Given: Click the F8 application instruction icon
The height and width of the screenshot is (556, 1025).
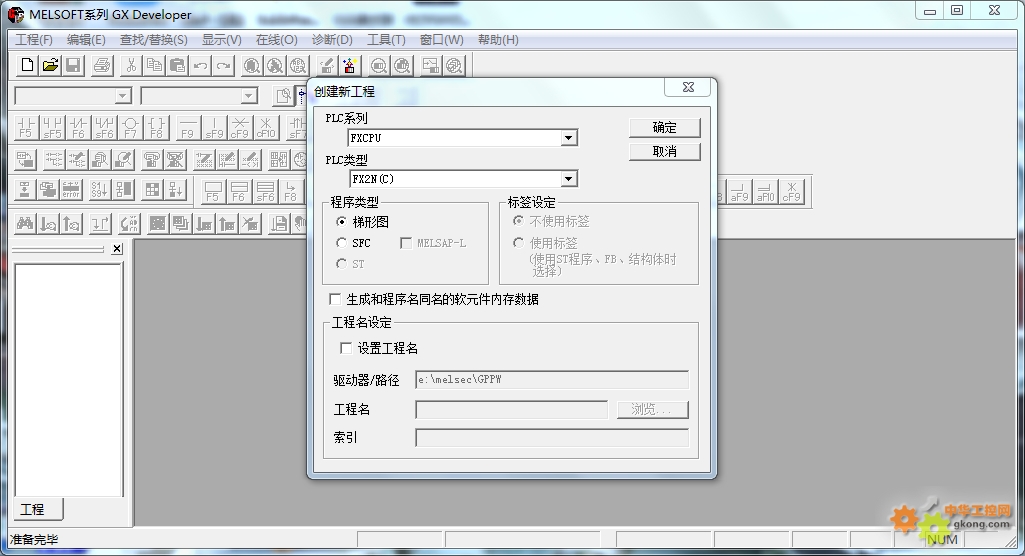Looking at the screenshot, I should [157, 128].
